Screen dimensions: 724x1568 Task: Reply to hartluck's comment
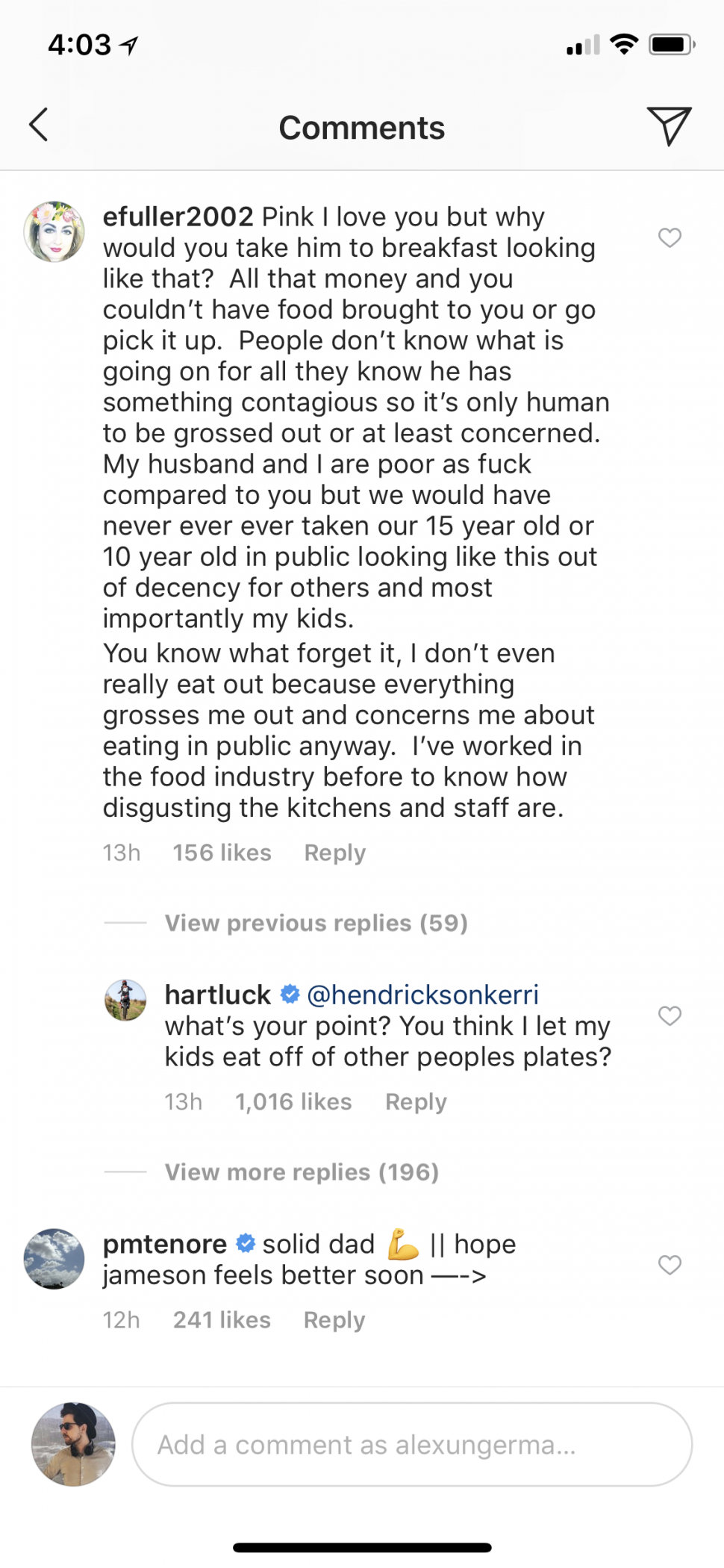point(416,1102)
